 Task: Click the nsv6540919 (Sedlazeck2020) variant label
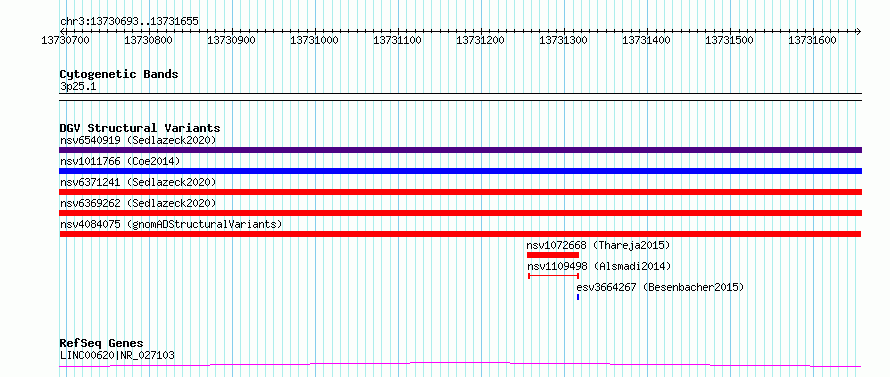138,140
